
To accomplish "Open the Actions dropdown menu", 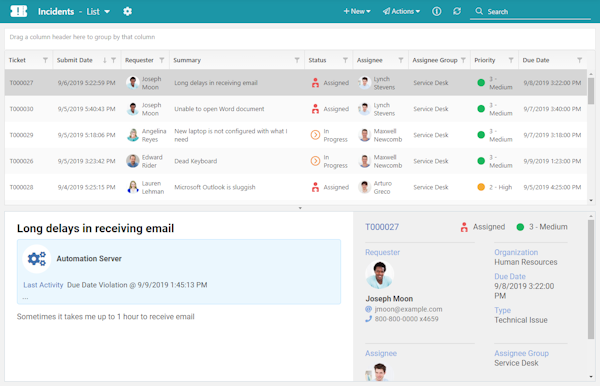I will coord(401,11).
